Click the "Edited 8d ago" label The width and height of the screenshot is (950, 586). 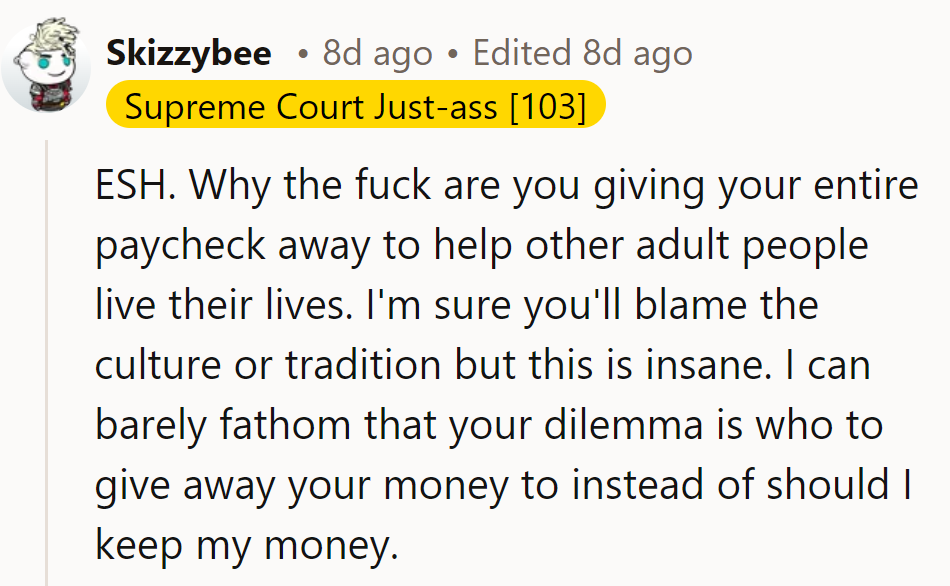(x=582, y=53)
